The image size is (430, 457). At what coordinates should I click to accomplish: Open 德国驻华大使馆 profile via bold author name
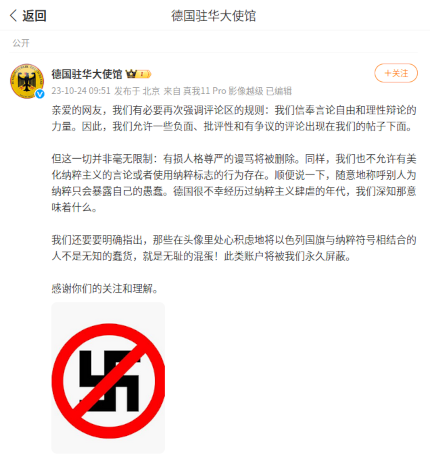87,74
